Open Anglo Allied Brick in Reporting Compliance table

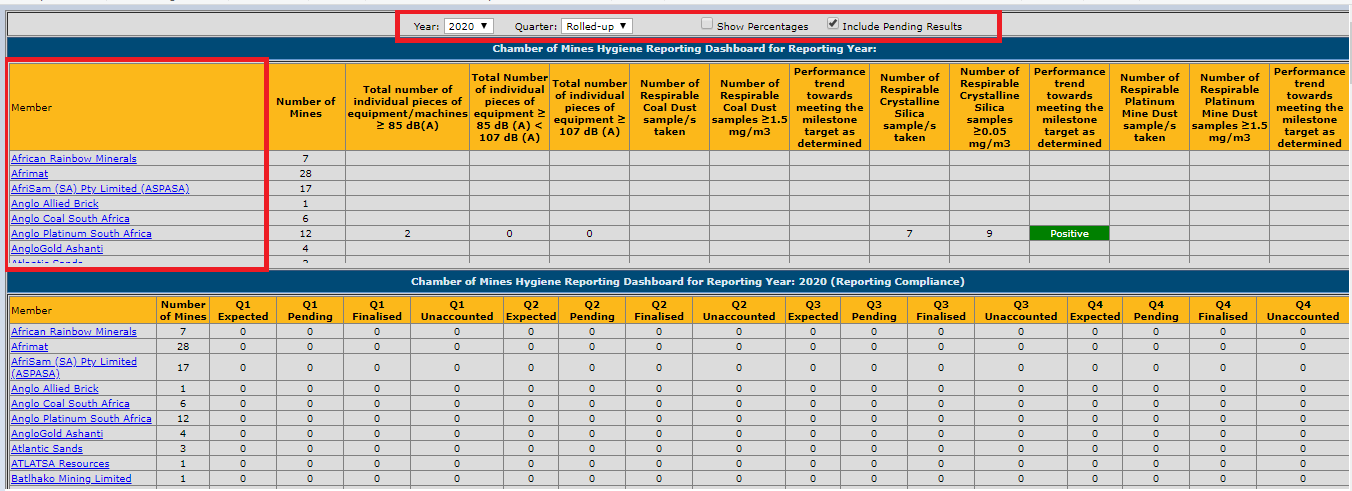point(55,388)
